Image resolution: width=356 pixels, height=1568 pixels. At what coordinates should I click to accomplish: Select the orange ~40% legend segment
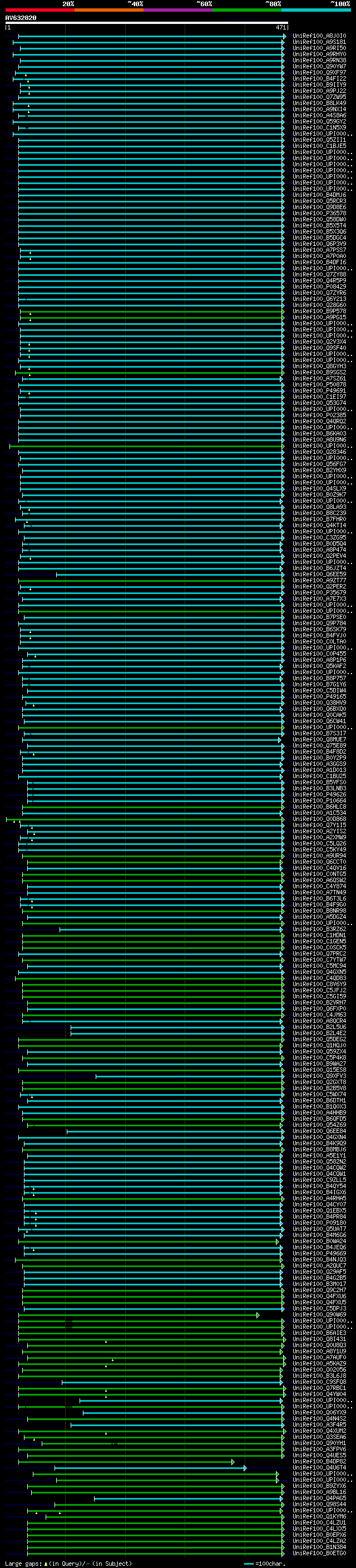click(109, 10)
